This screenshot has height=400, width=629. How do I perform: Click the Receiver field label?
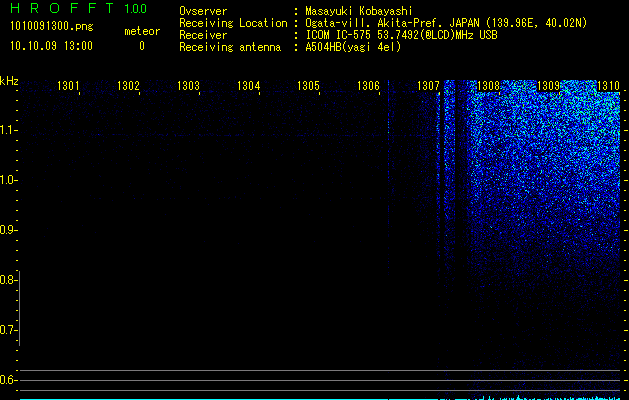coord(203,35)
